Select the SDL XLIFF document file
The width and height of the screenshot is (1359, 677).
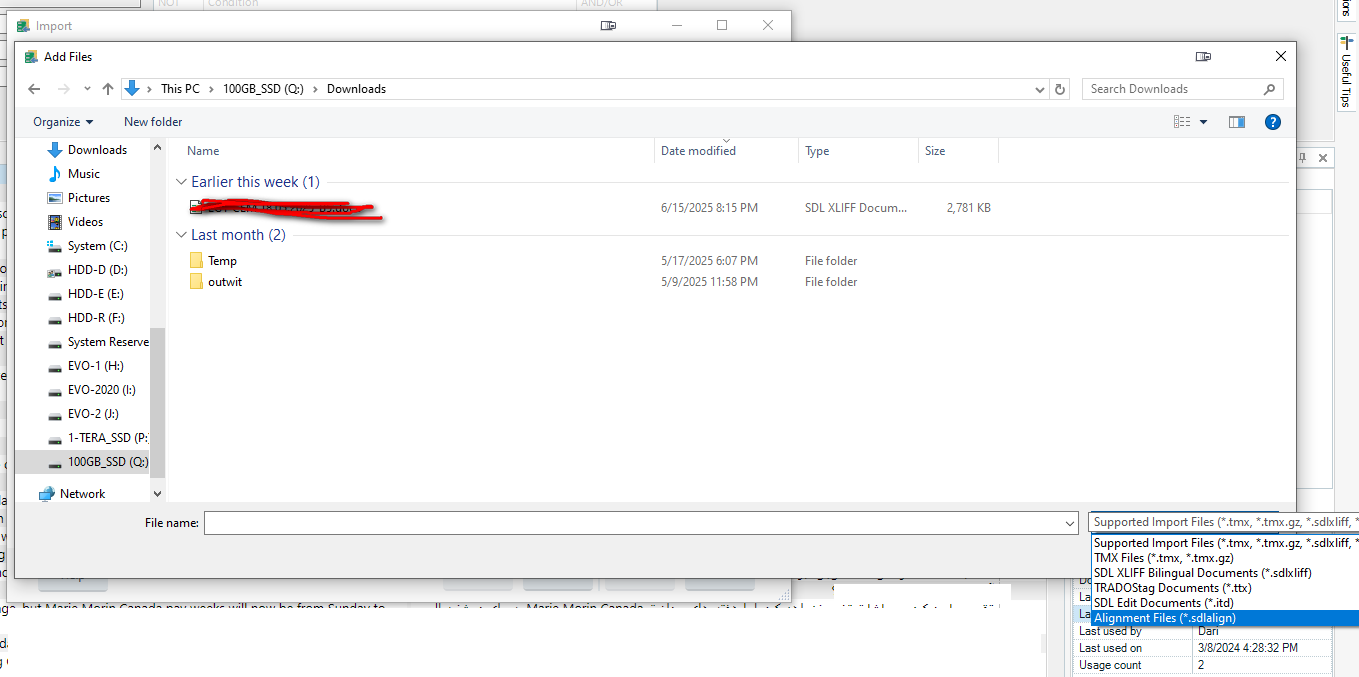590,208
